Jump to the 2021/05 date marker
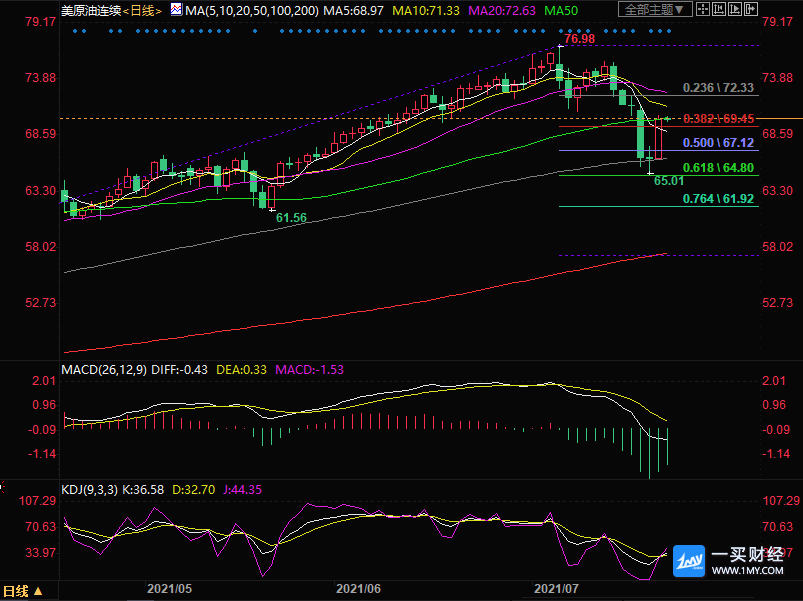Image resolution: width=803 pixels, height=601 pixels. (170, 589)
